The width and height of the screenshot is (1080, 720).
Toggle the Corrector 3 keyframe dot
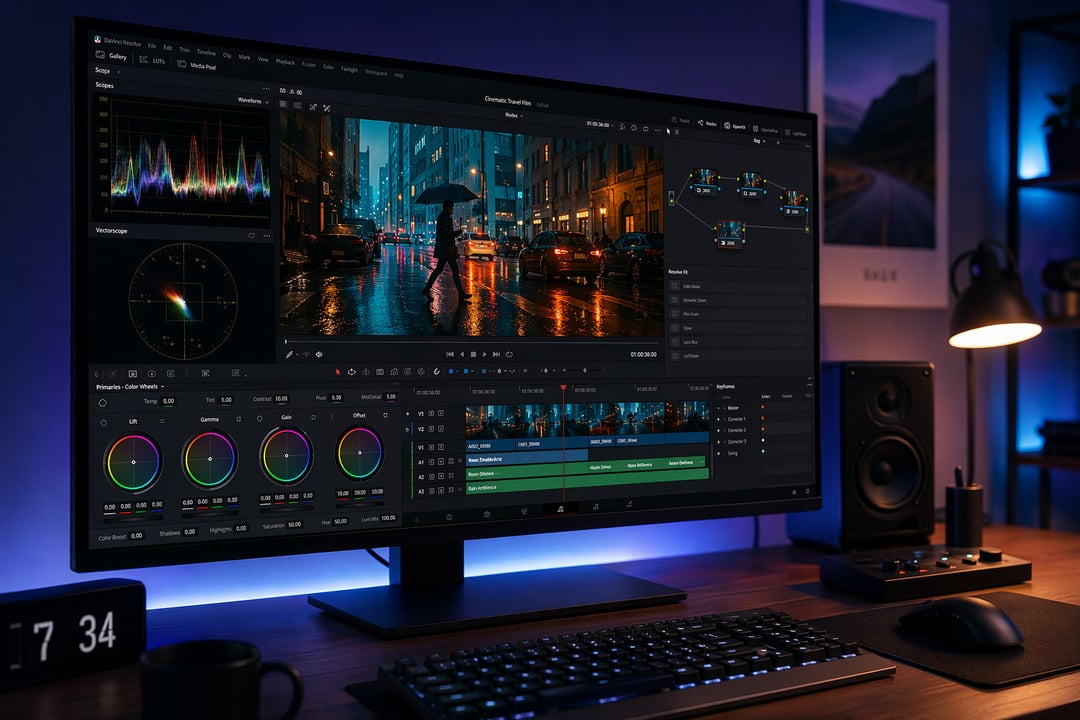tap(762, 440)
